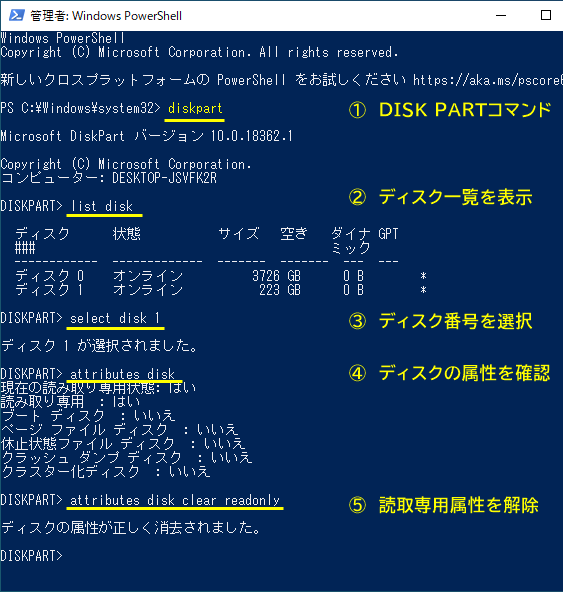Maximize the PowerShell window

[x=546, y=15]
